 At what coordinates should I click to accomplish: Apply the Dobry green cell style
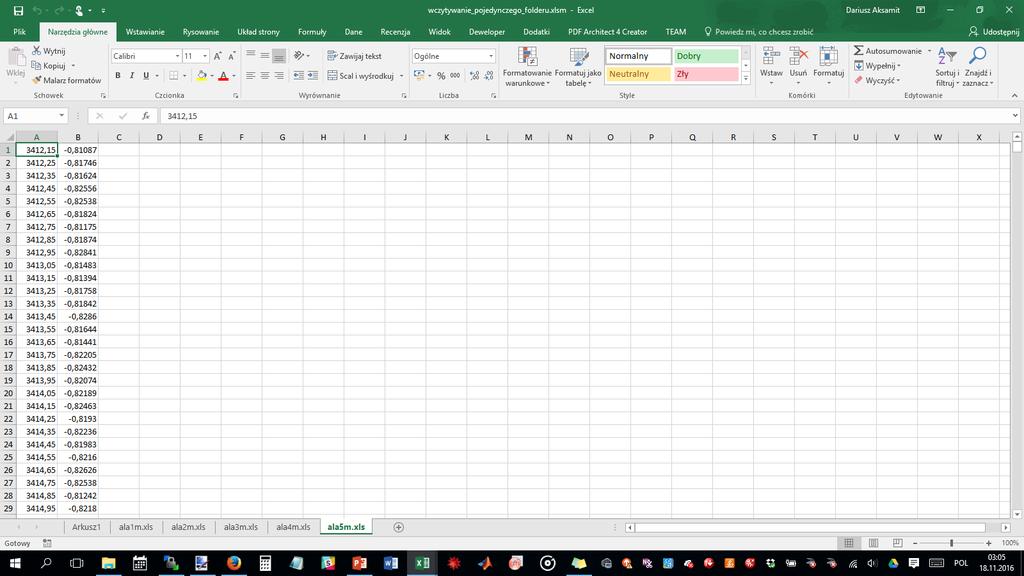click(706, 56)
